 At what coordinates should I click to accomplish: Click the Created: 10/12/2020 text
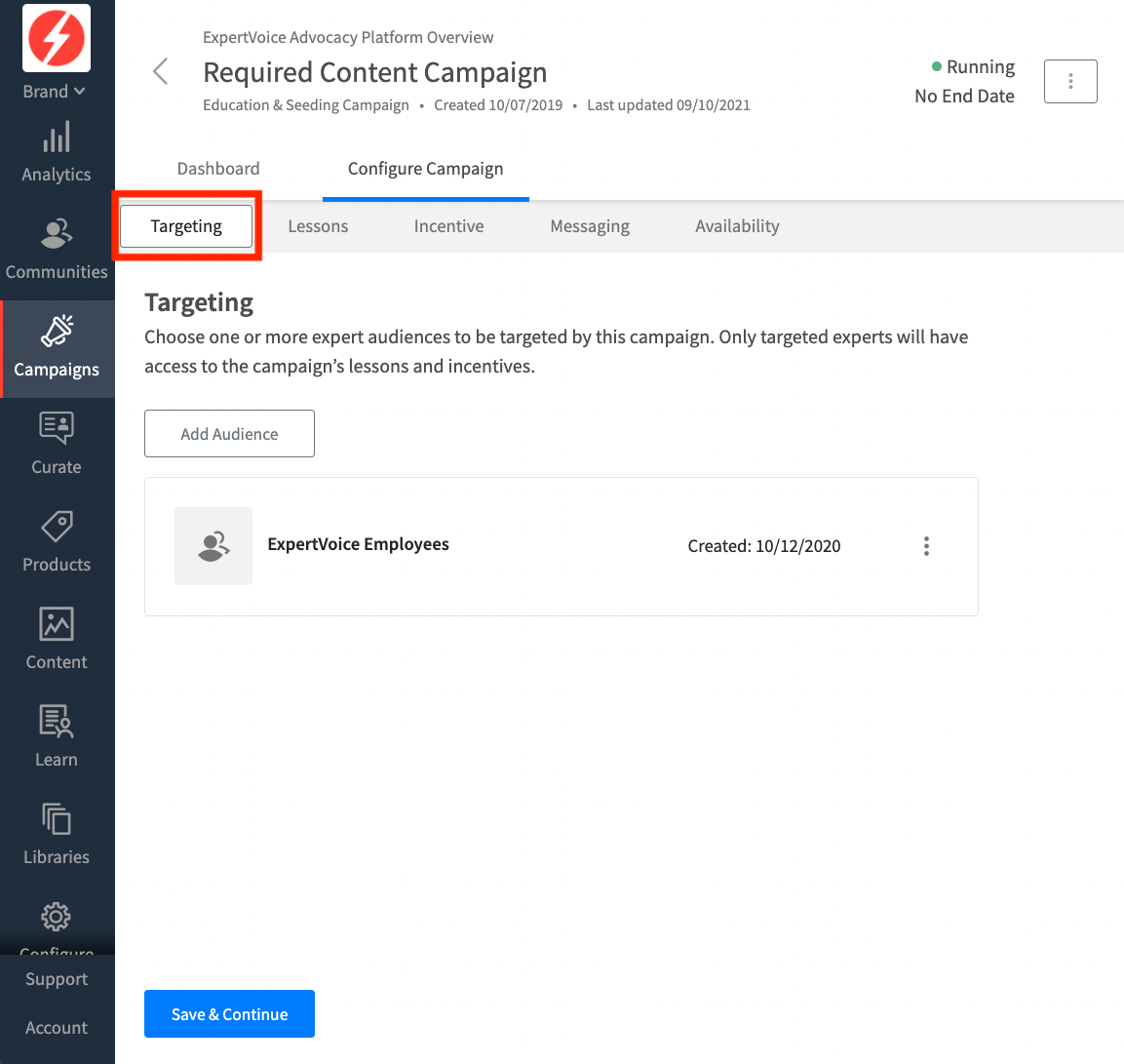point(764,546)
